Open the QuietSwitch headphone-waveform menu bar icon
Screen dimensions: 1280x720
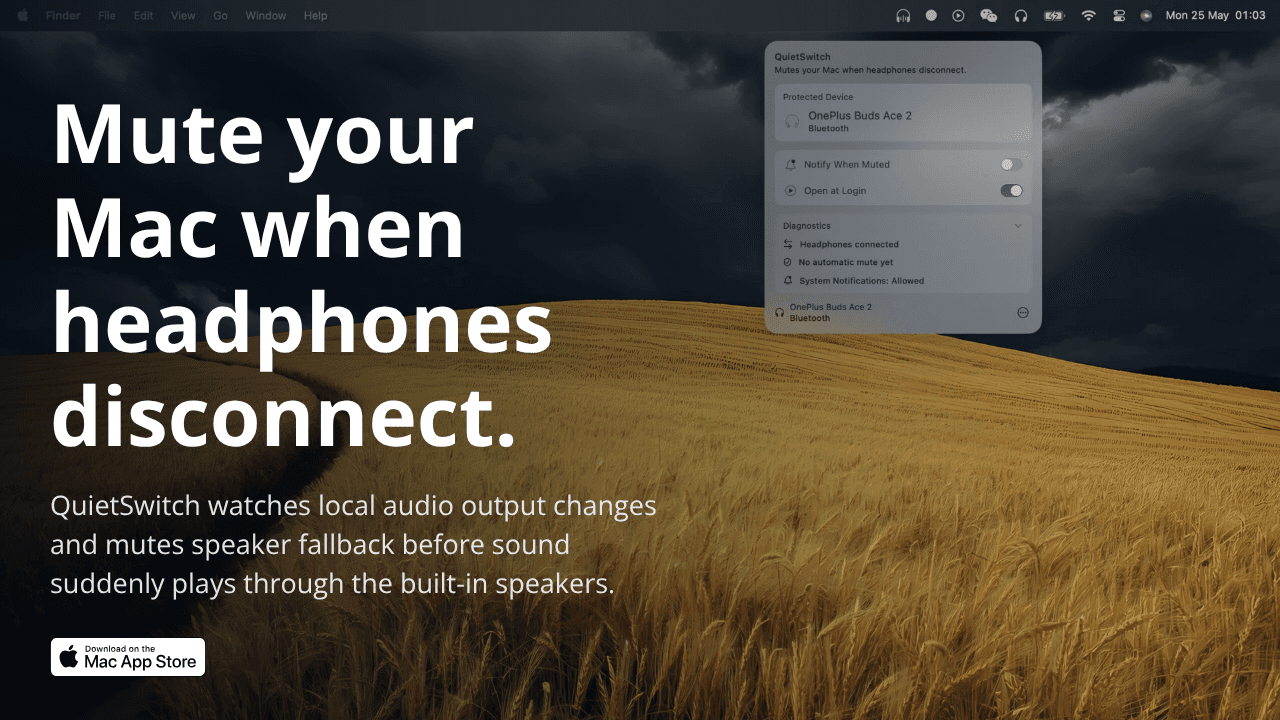coord(903,16)
